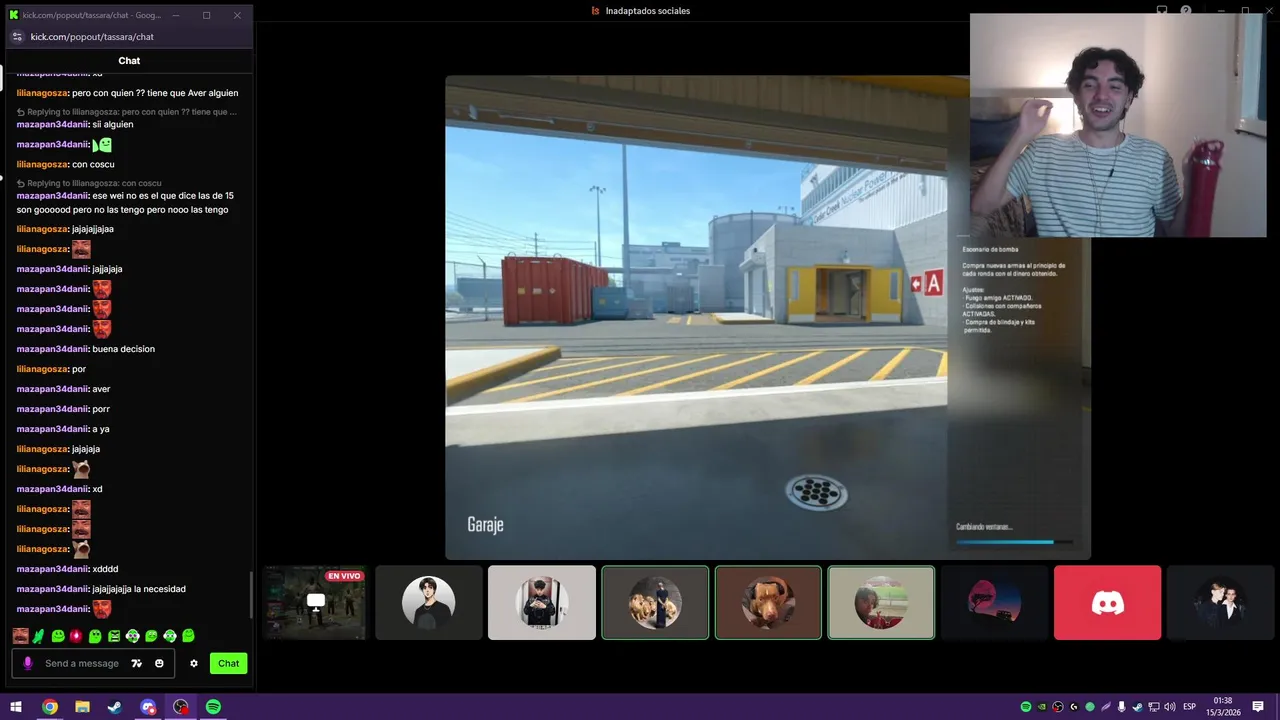Select the red Discord logo participant tile
The image size is (1280, 720).
pyautogui.click(x=1107, y=603)
